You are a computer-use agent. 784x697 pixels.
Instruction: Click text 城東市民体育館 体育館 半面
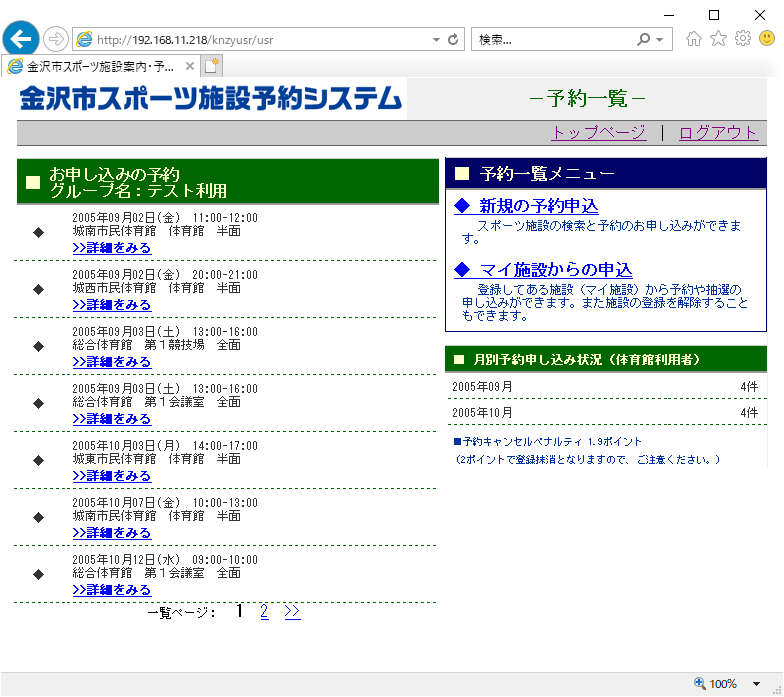pyautogui.click(x=156, y=459)
